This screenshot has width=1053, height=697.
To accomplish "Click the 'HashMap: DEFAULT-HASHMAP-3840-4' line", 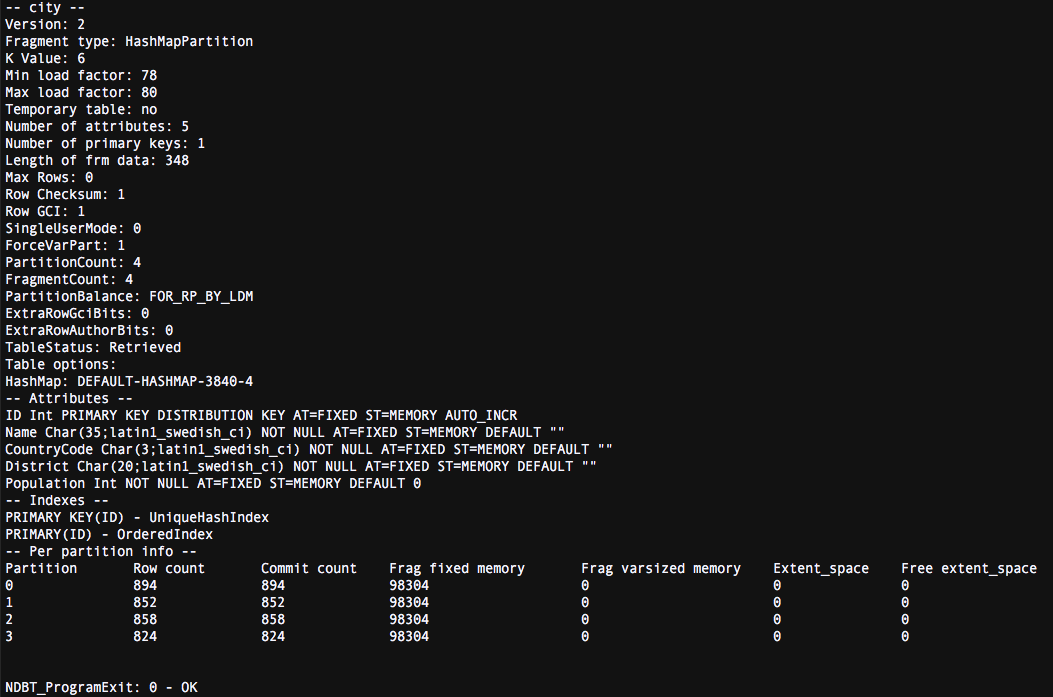I will pyautogui.click(x=129, y=381).
